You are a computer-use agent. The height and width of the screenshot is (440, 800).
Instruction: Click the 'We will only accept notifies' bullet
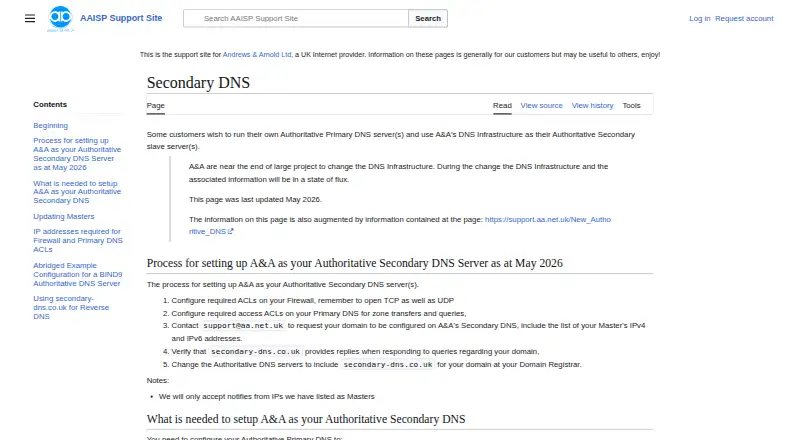[x=266, y=397]
